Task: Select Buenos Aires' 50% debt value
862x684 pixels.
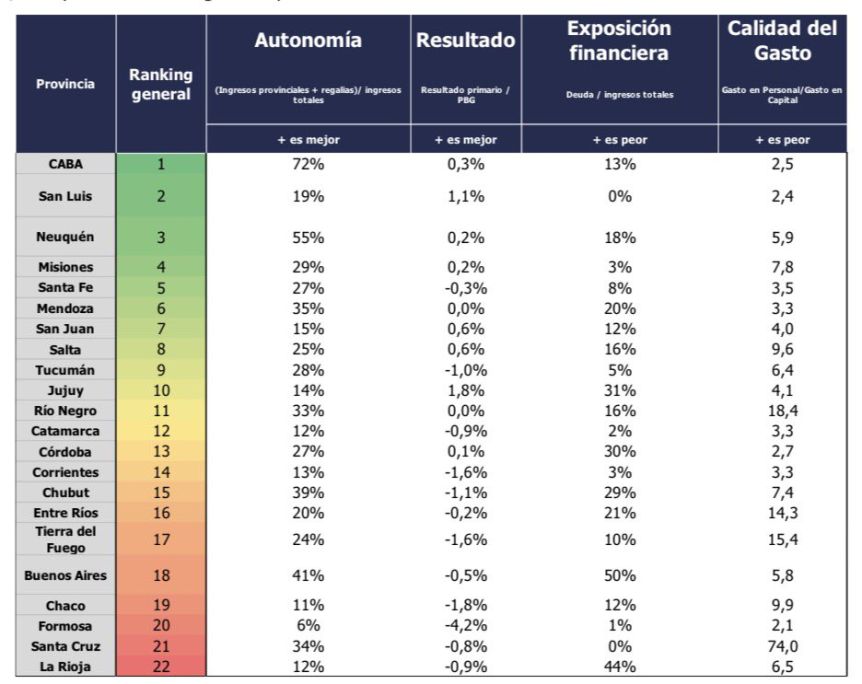Action: coord(619,576)
